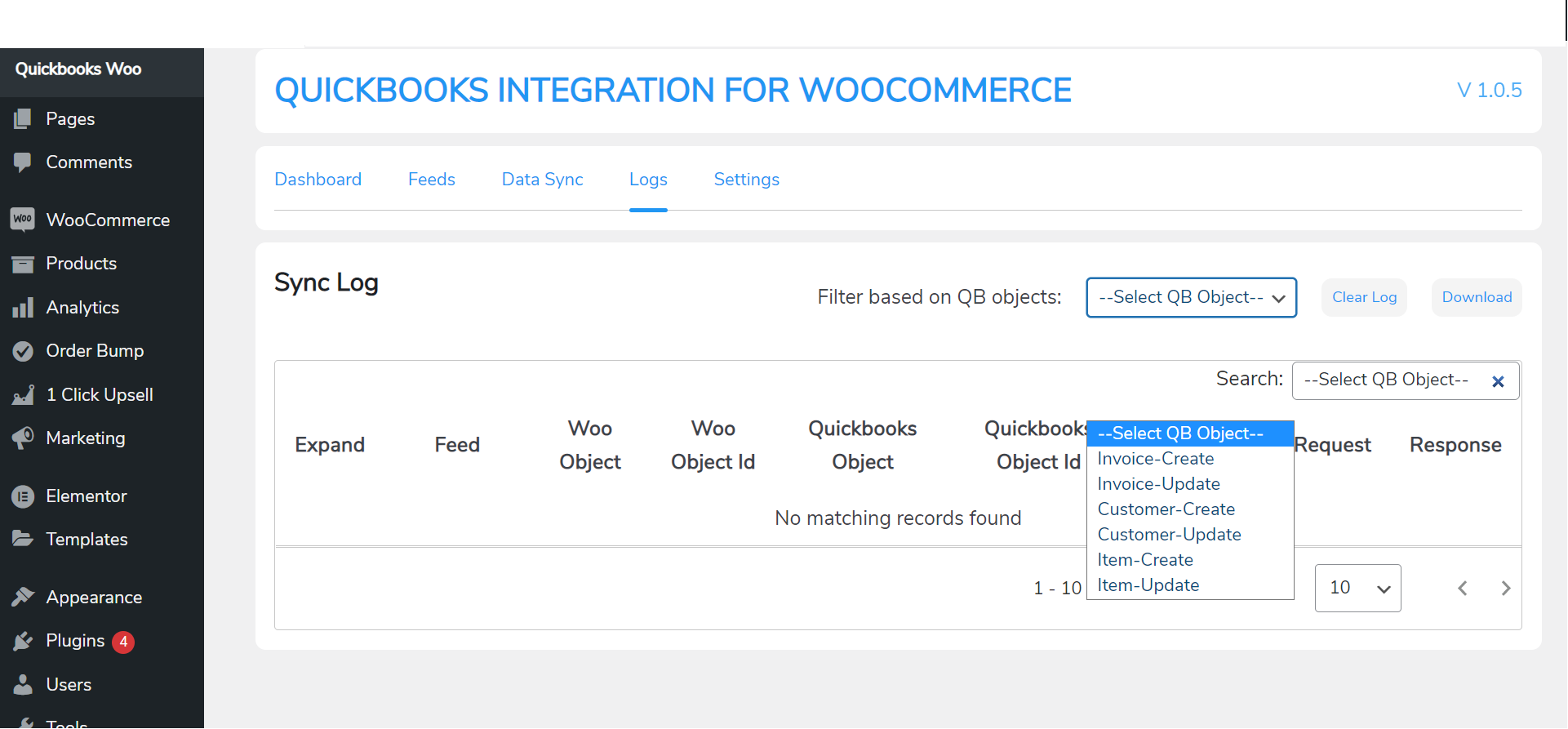Open the Settings tab

pos(746,180)
